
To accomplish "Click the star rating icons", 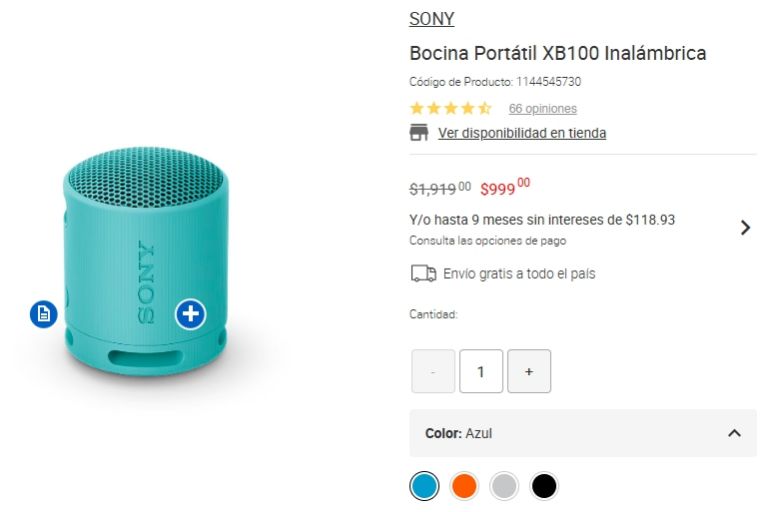I will (450, 108).
